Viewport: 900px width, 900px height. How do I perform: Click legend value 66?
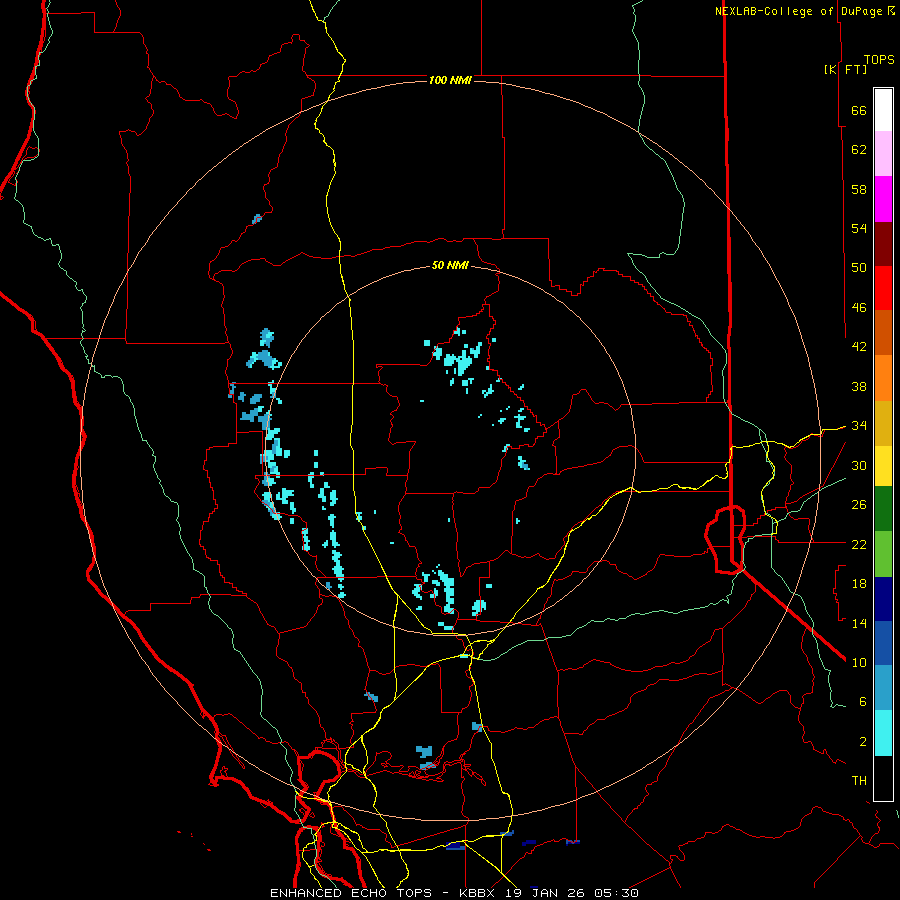pos(859,110)
